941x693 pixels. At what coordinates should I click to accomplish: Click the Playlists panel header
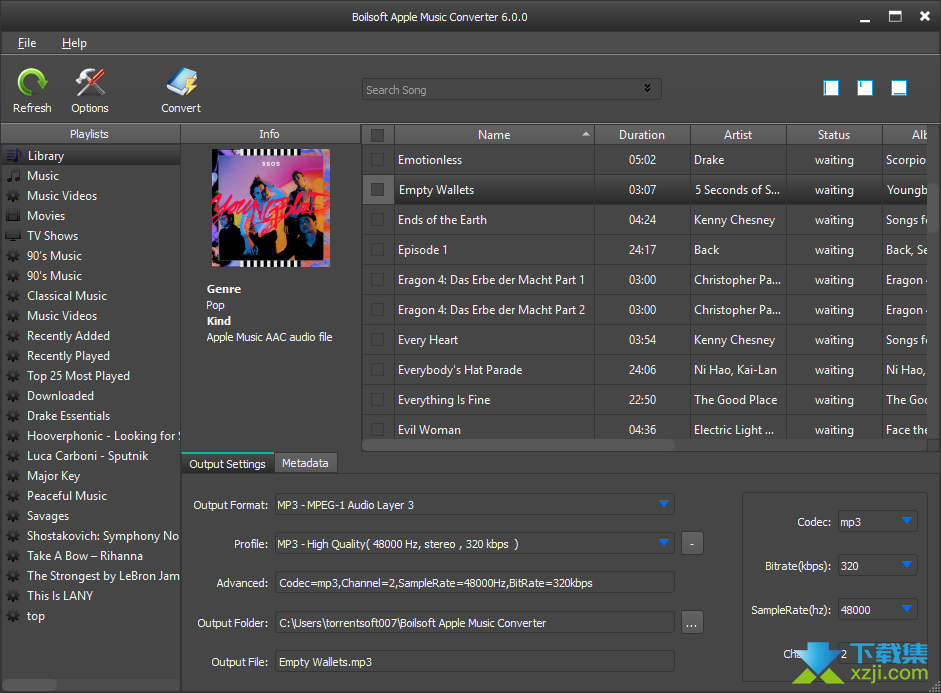89,134
